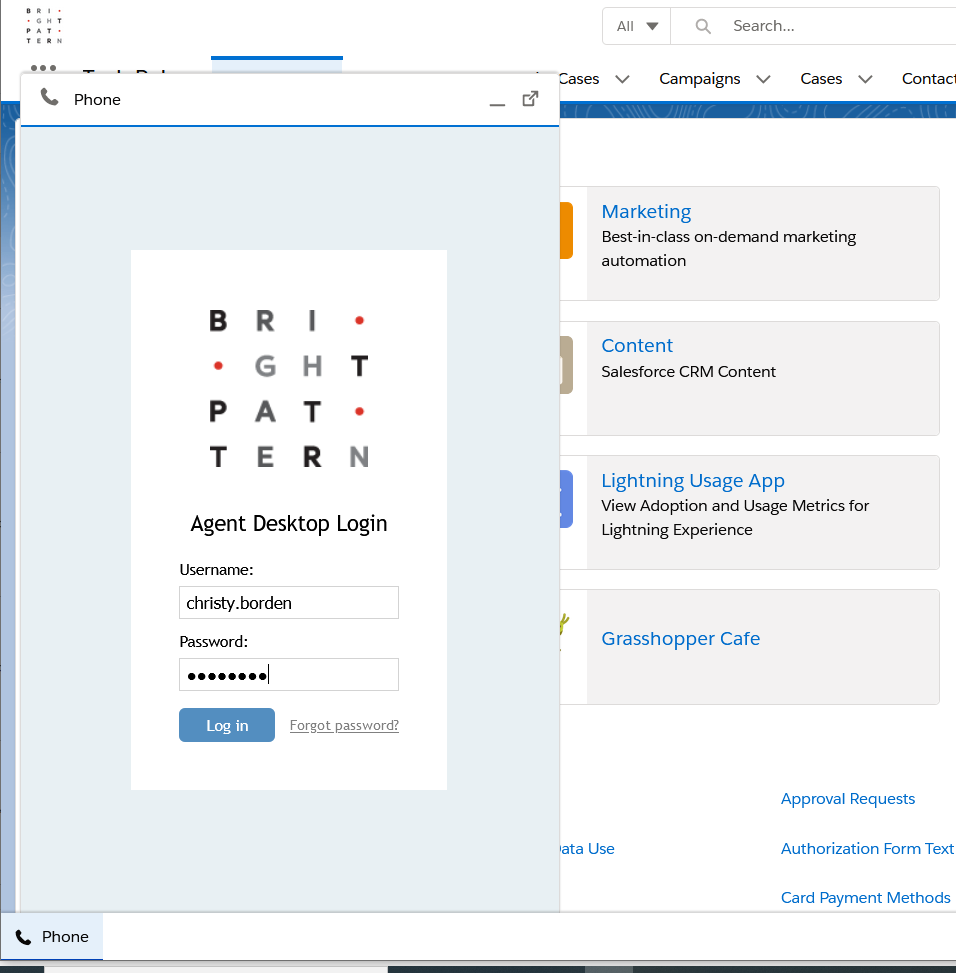Pop out the Phone panel window

[x=530, y=99]
